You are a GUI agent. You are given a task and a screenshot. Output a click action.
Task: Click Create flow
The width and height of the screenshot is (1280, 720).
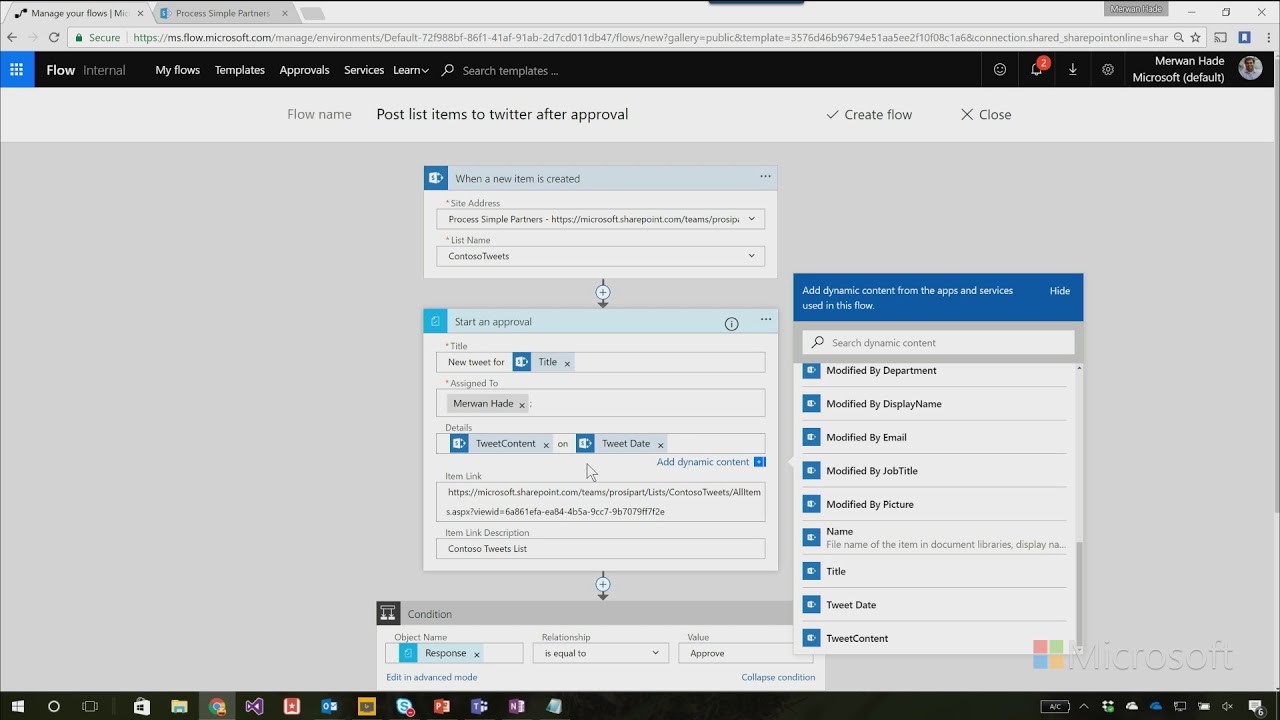[x=869, y=115]
